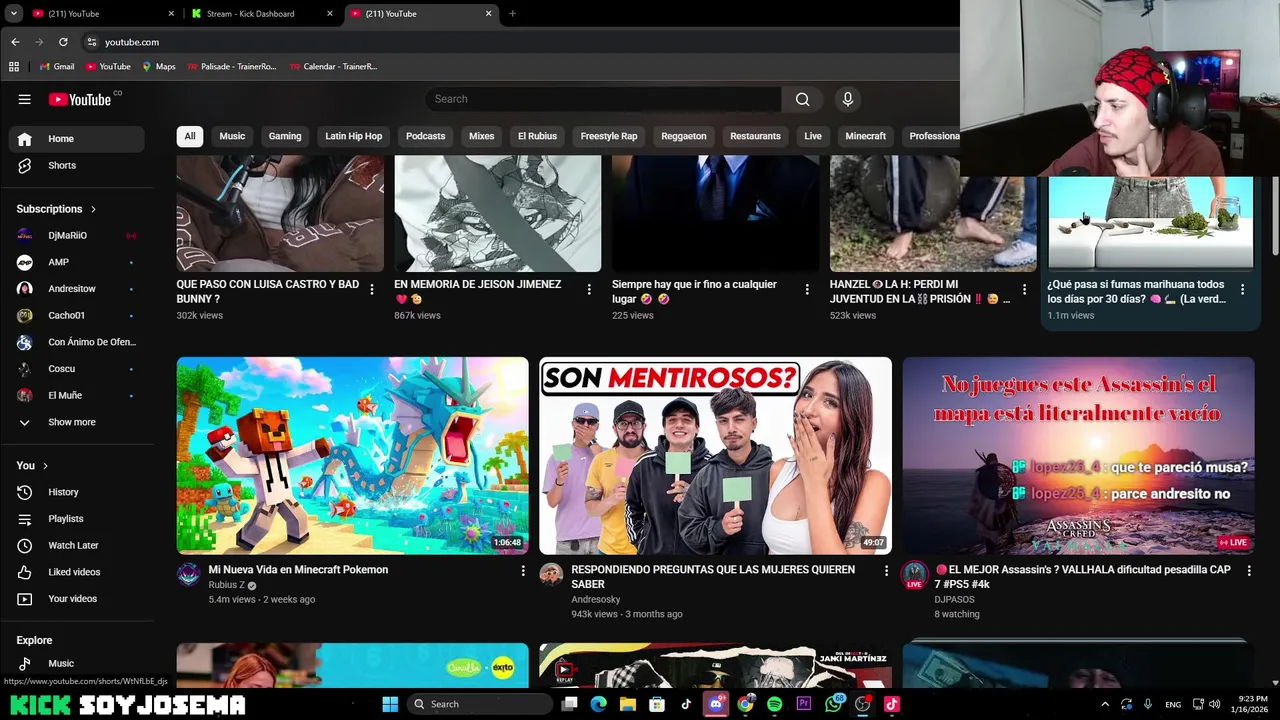Viewport: 1280px width, 720px height.
Task: Open options for RESPONDIENDO PREGUNTAS video
Action: 885,570
